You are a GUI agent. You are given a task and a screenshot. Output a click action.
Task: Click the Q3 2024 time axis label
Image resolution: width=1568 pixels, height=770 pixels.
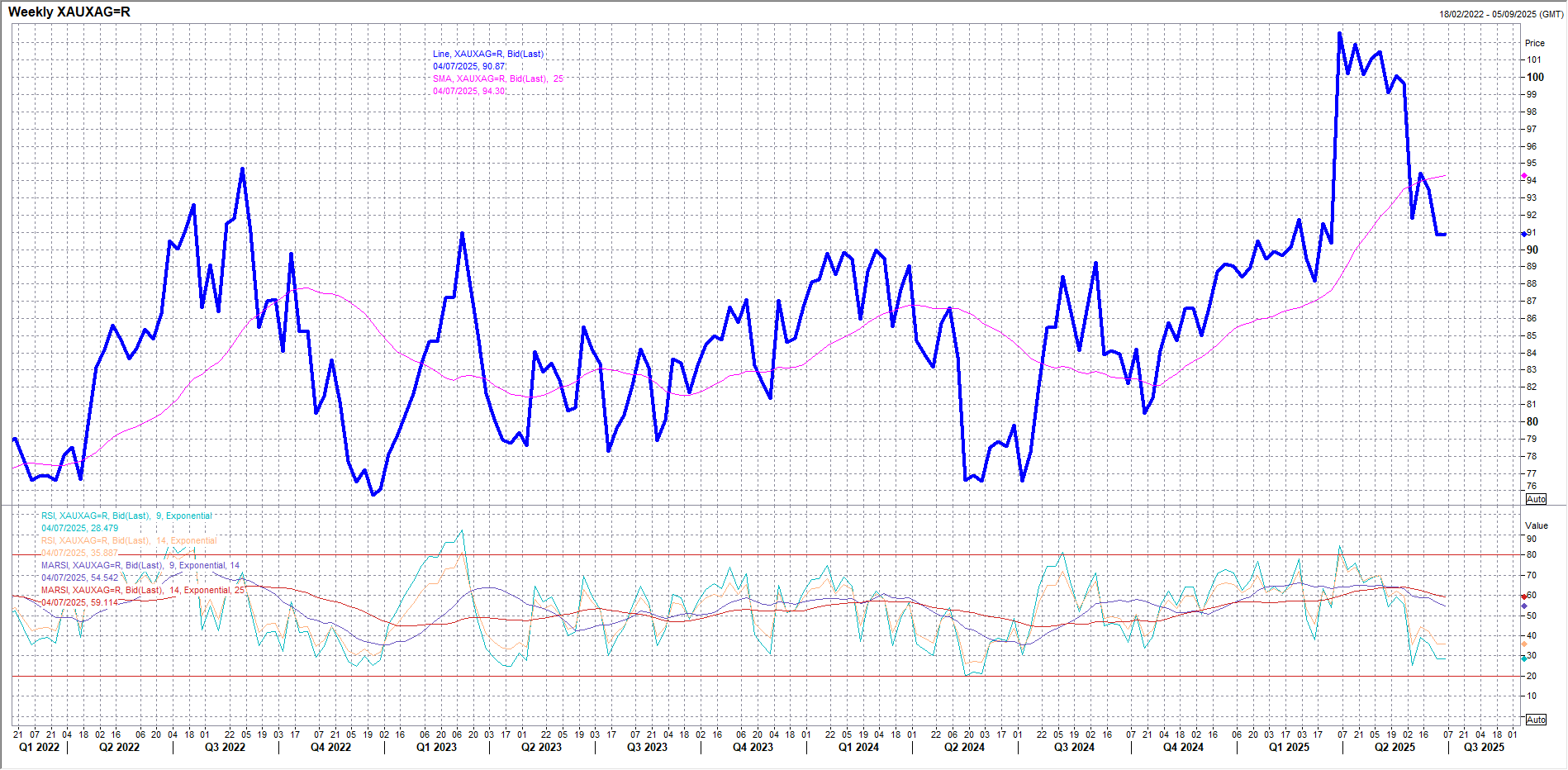tap(1074, 748)
